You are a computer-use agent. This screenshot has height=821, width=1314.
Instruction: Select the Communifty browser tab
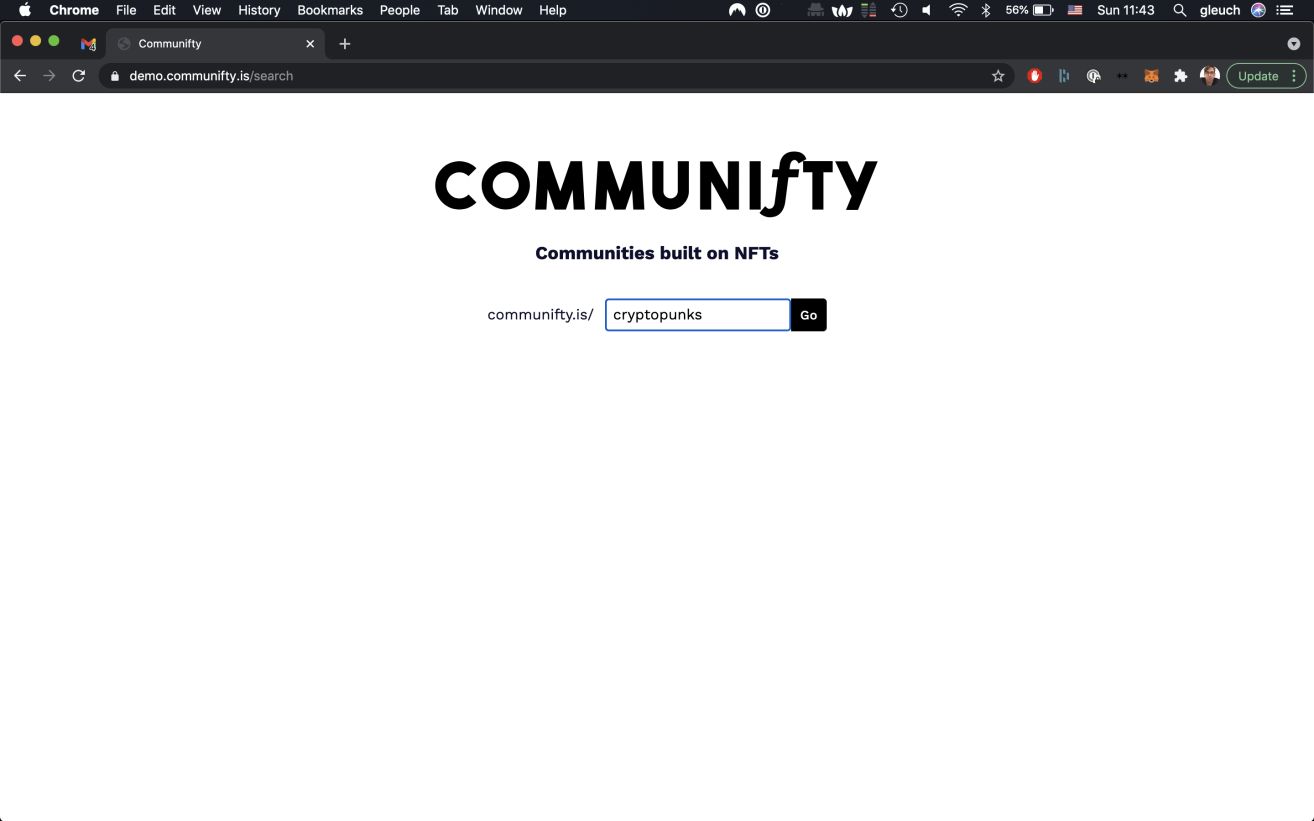[215, 44]
